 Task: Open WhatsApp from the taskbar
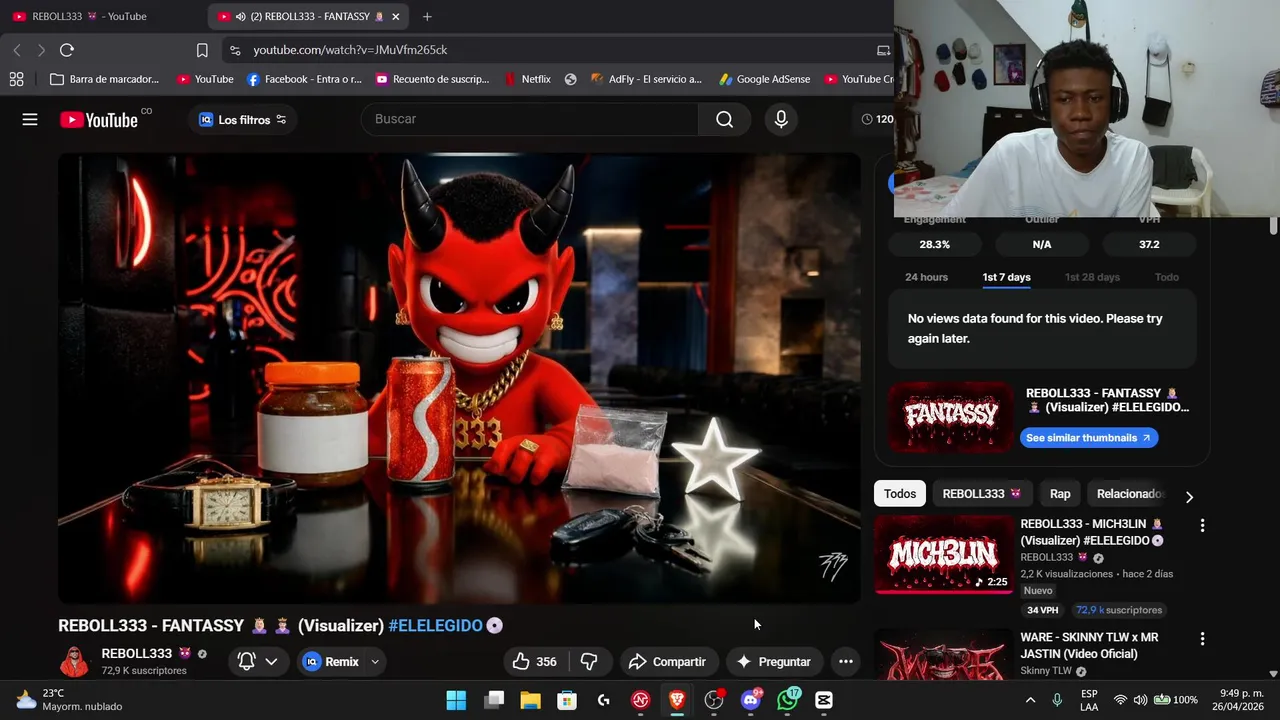pyautogui.click(x=788, y=700)
